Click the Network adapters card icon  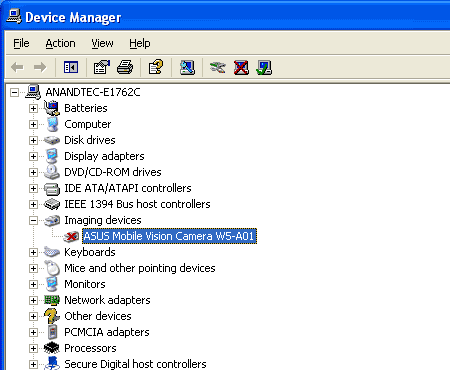[52, 300]
